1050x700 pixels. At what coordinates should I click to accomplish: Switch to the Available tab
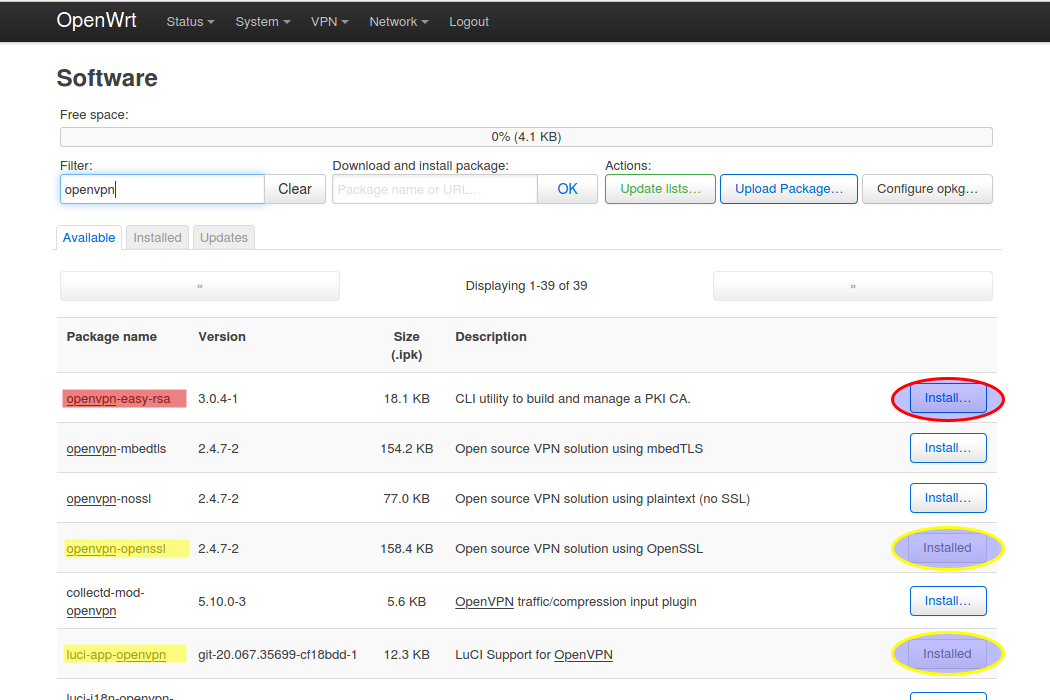[x=89, y=238]
